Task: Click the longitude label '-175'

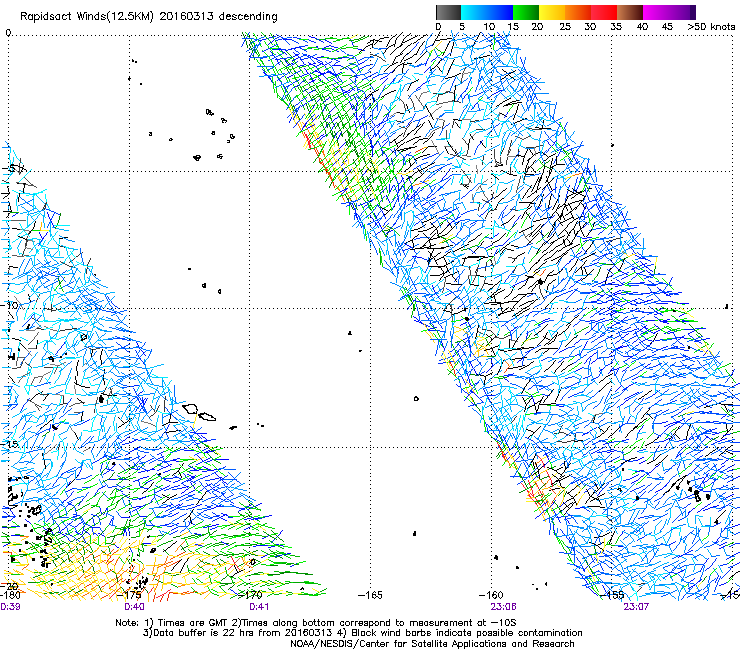Action: (x=129, y=594)
